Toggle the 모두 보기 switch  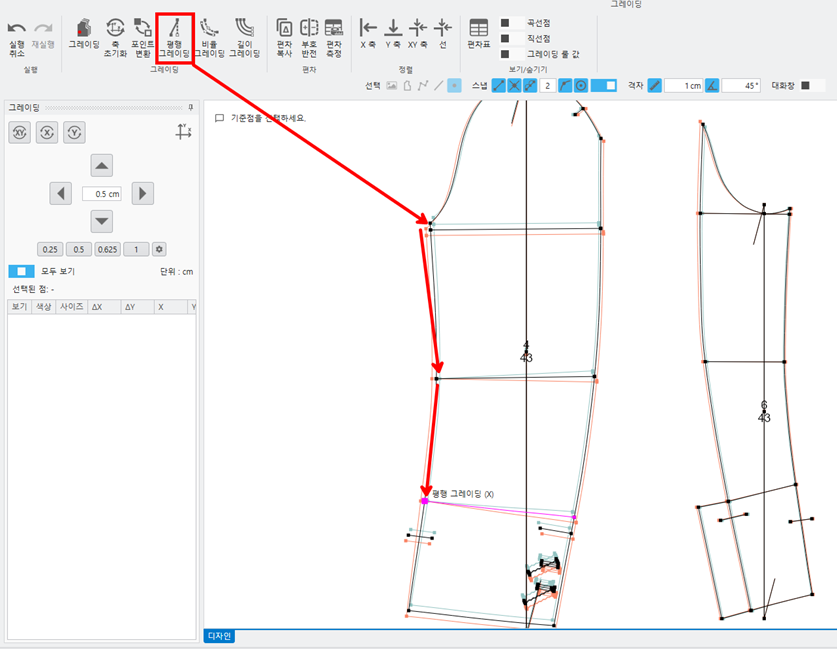(21, 271)
